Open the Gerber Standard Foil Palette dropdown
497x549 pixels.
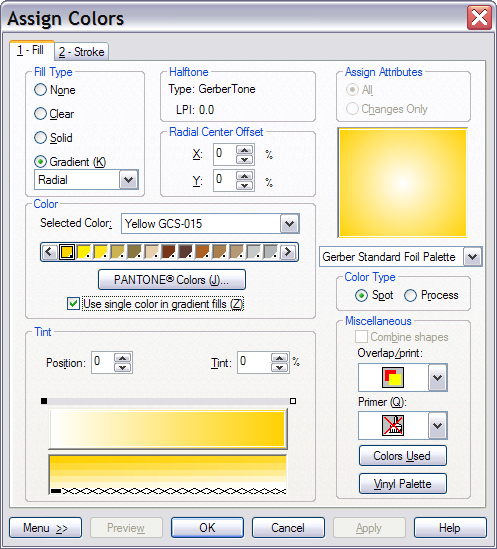tap(472, 257)
